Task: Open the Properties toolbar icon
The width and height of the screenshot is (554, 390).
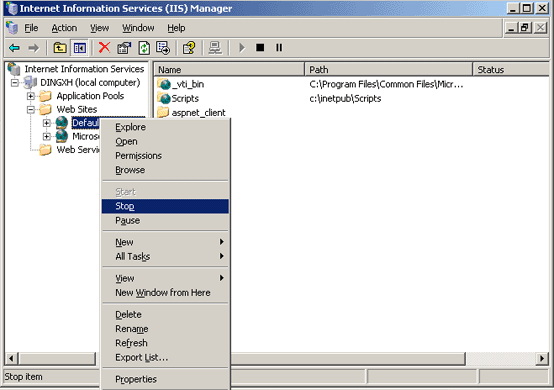Action: pos(124,48)
